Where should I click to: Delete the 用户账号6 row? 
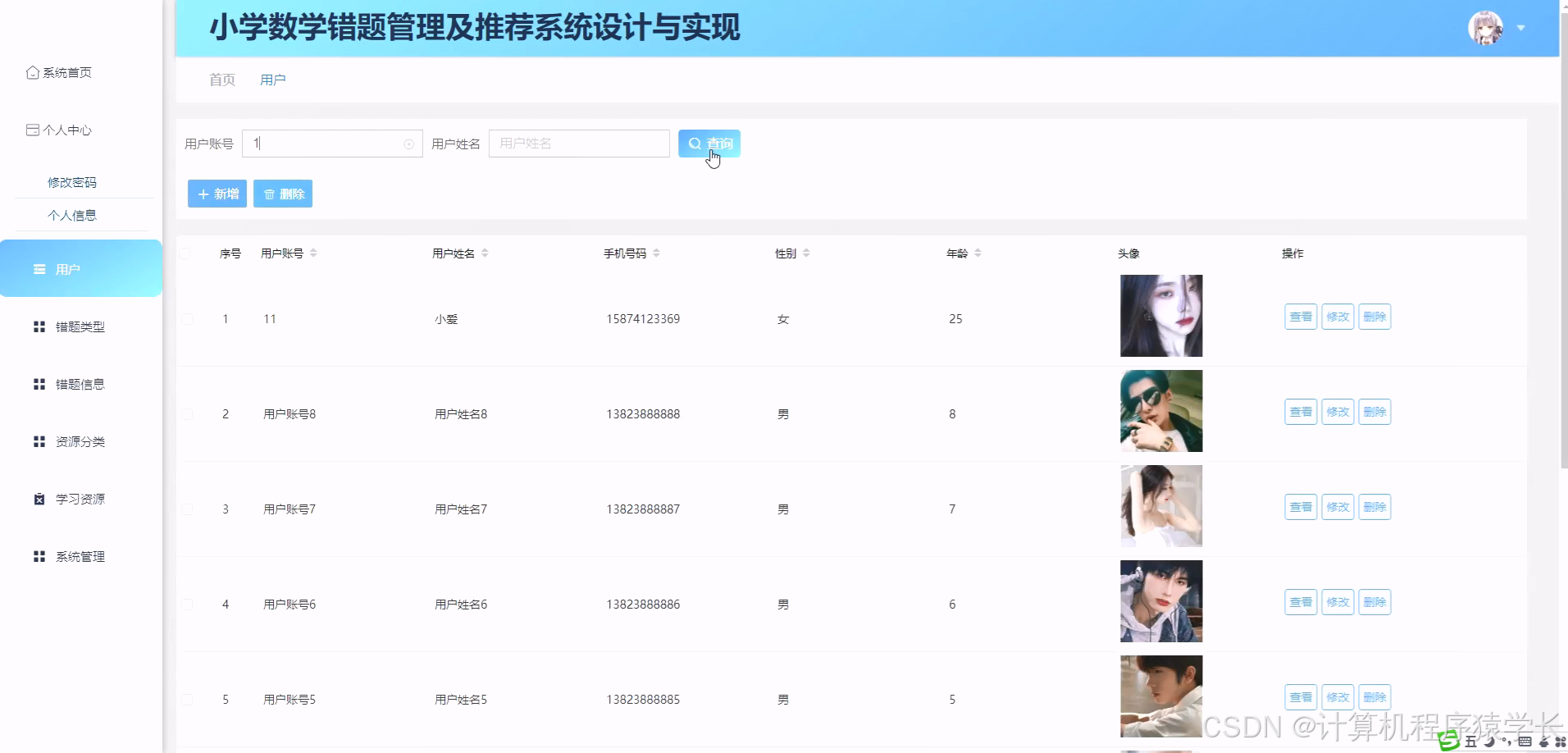(1374, 602)
